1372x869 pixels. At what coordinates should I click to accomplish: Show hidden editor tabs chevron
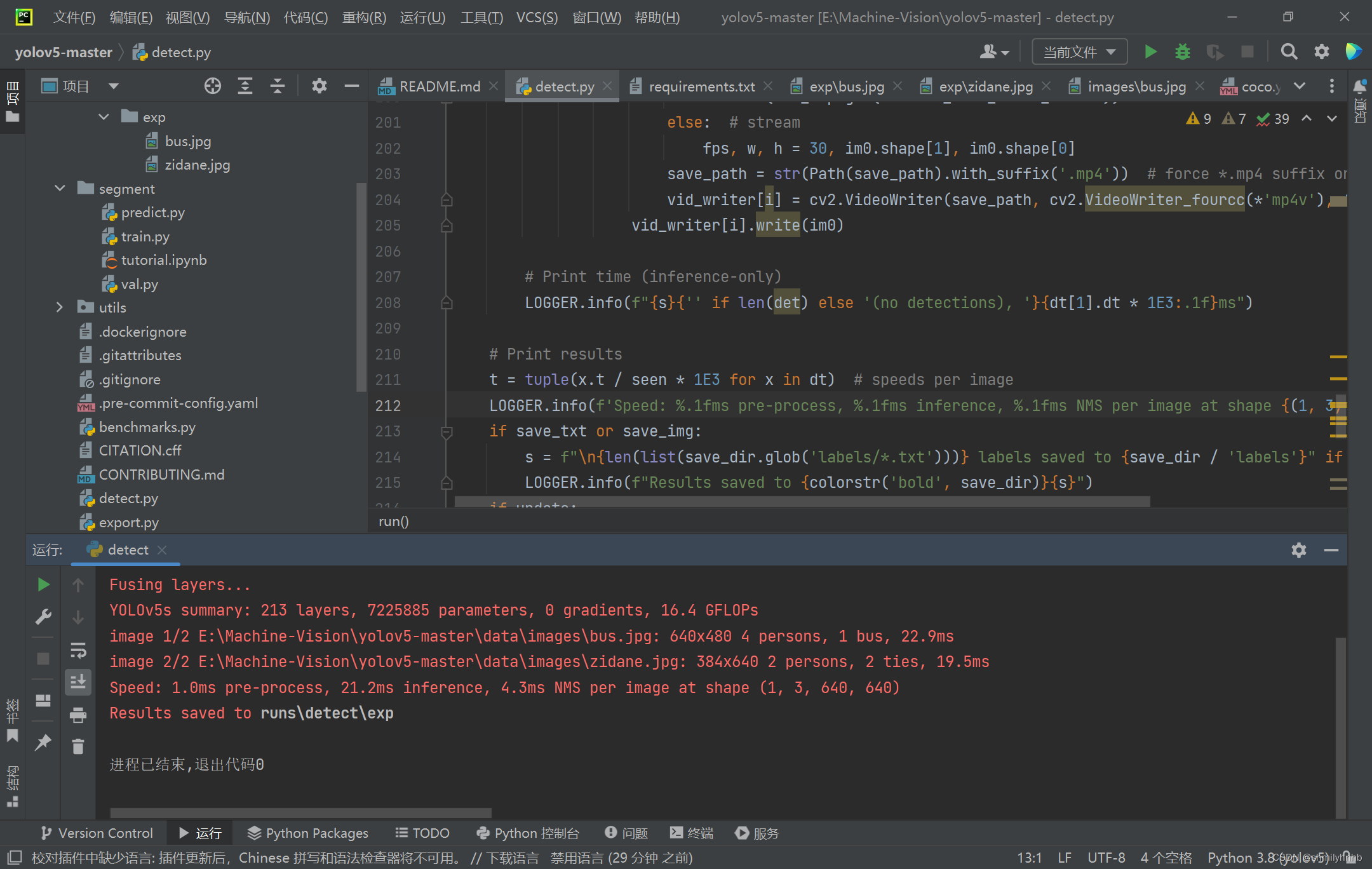tap(1300, 86)
